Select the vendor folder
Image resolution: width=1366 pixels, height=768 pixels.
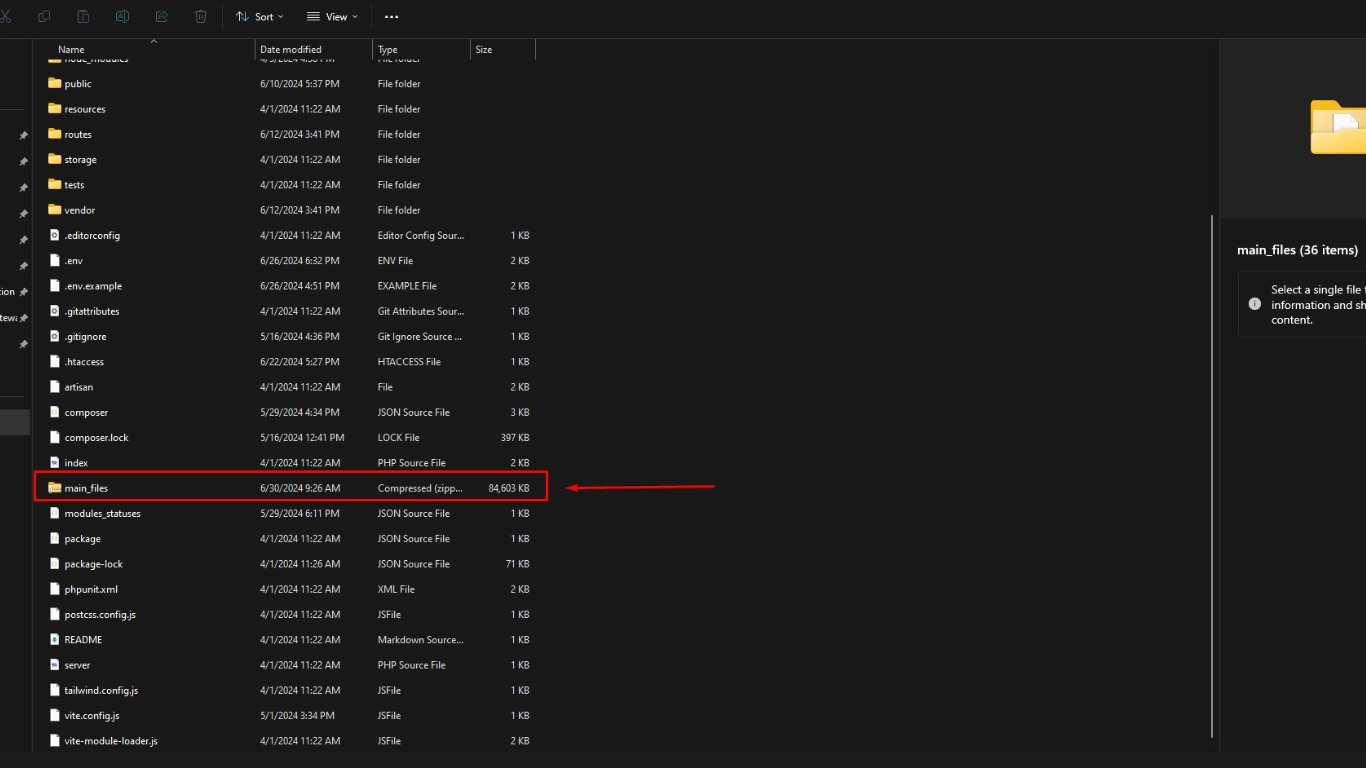pyautogui.click(x=80, y=211)
